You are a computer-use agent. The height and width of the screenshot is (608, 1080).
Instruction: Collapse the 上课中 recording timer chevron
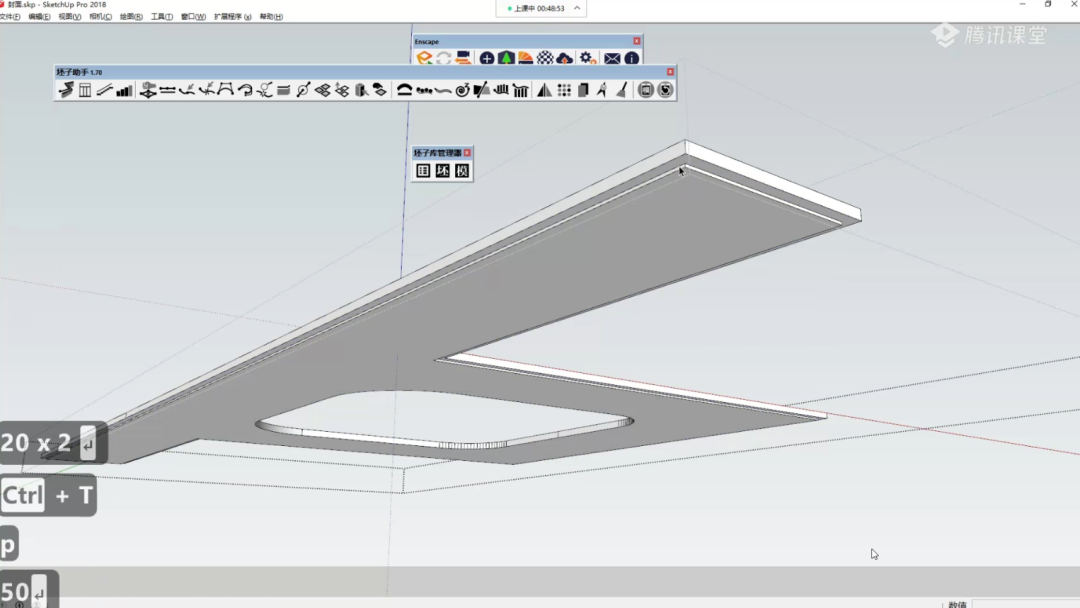pyautogui.click(x=577, y=8)
